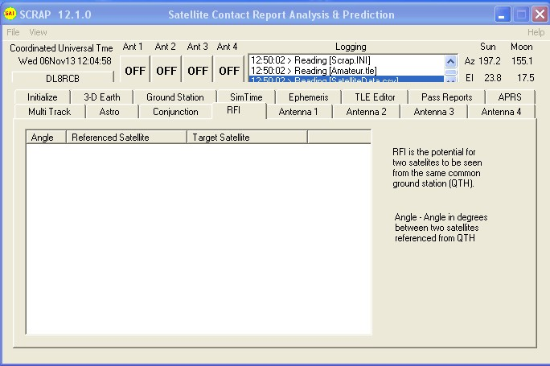Select the Multi Track tab
Viewport: 550px width, 366px height.
point(49,112)
